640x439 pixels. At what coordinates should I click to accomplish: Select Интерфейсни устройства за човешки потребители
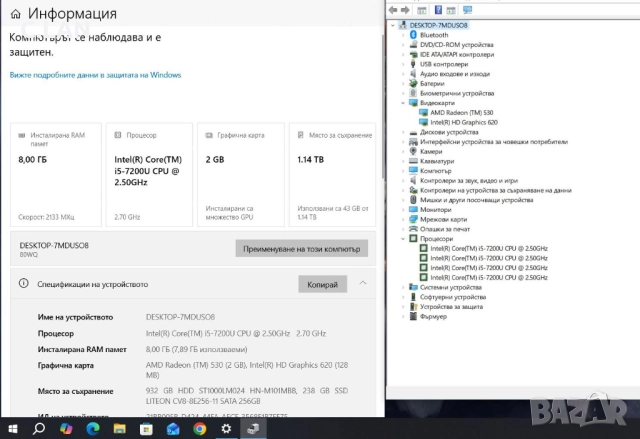coord(494,142)
